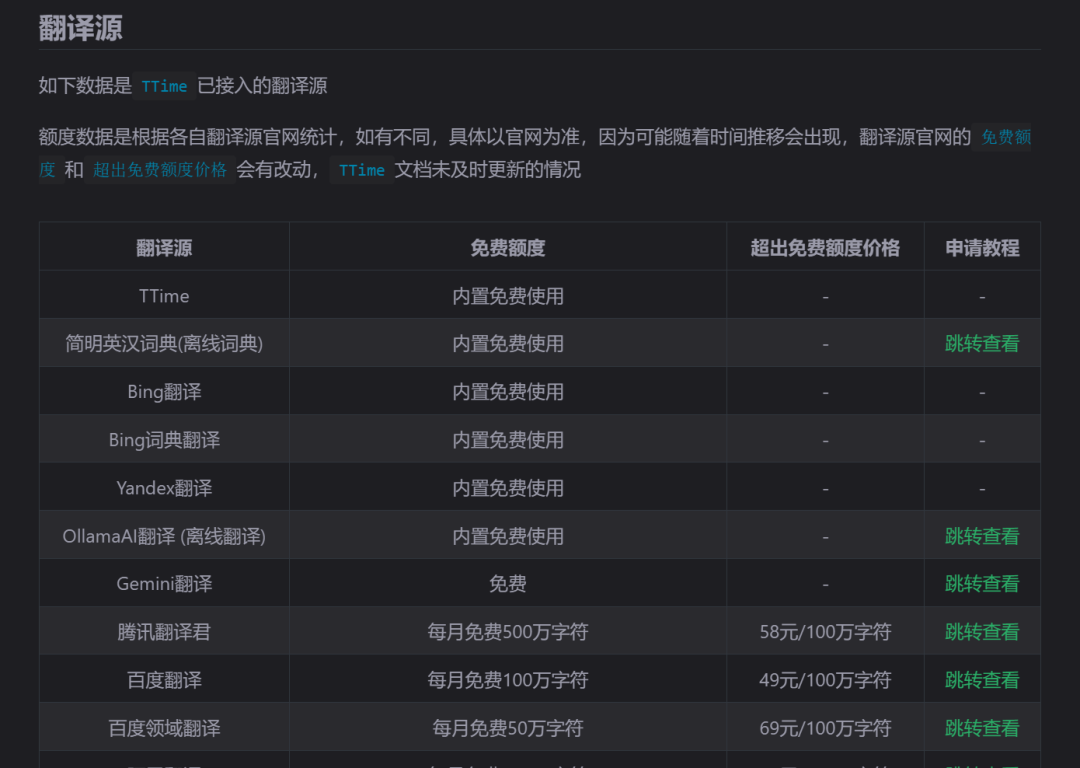Click the TTime code badge in second paragraph

click(x=360, y=170)
